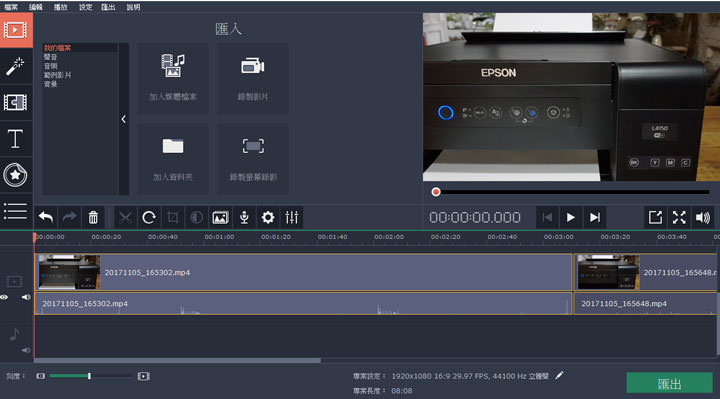
Task: Select video clip 20171105_165648 thumbnail on timeline
Action: click(608, 272)
